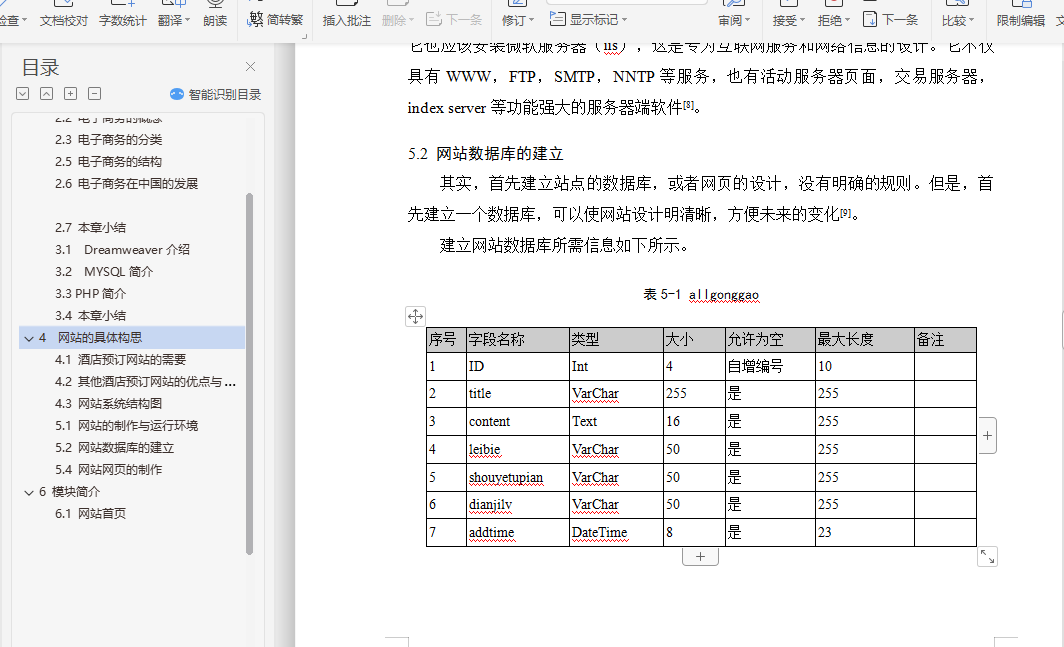Go to outline item 2.5 电子商务的结构
Image resolution: width=1064 pixels, height=647 pixels.
pos(109,162)
